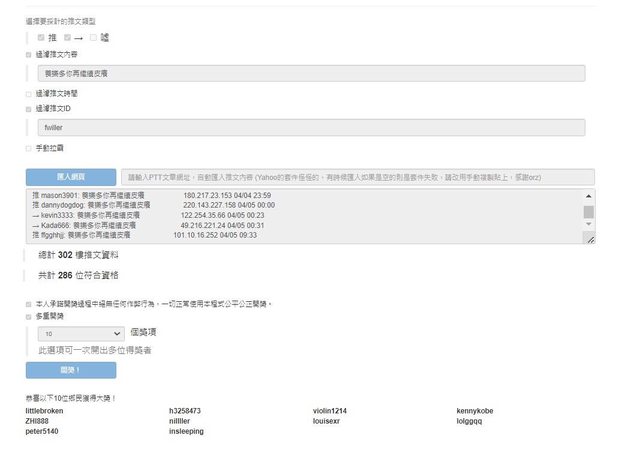Open the prize count dropdown showing 10
This screenshot has width=640, height=450.
79,332
